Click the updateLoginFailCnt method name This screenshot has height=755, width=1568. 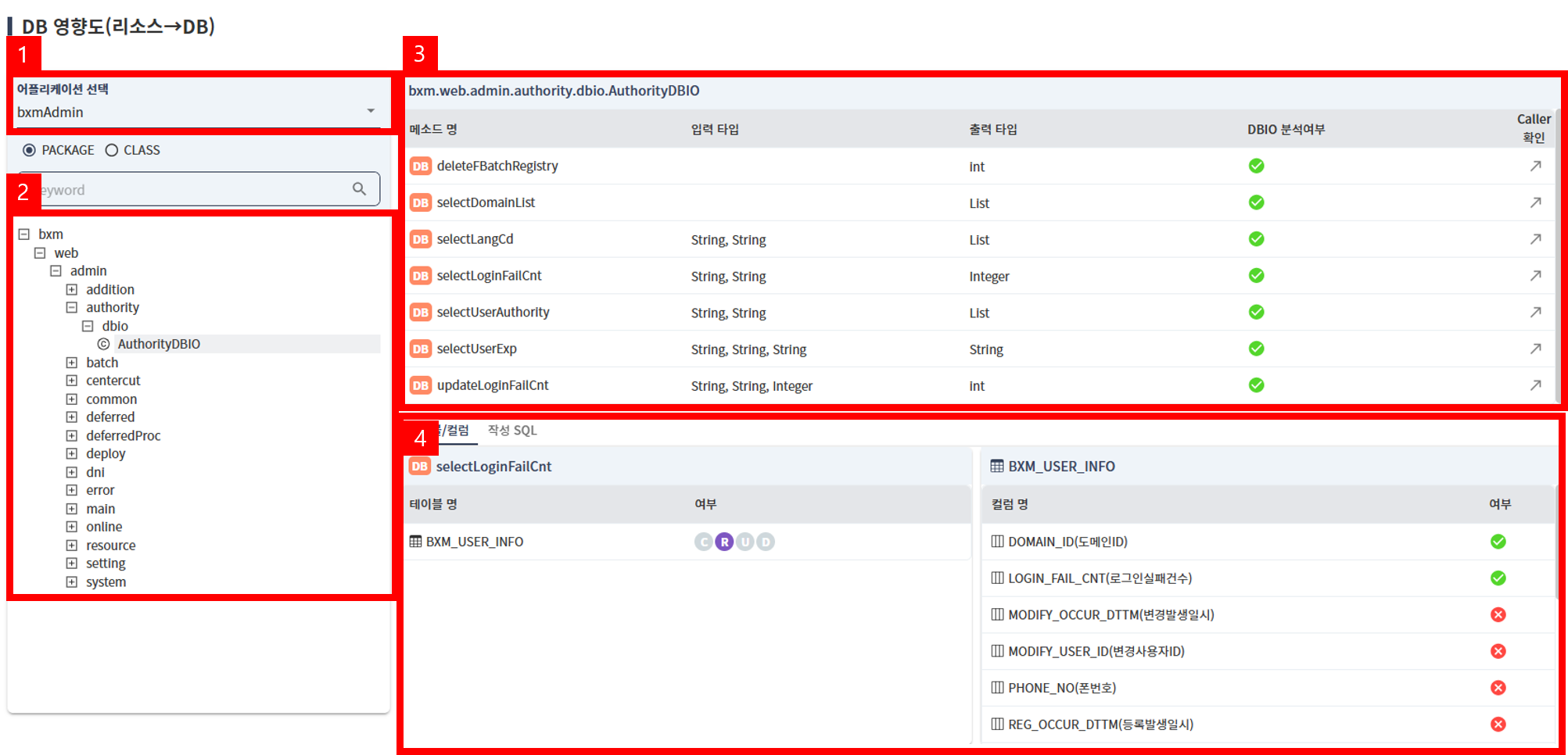click(x=493, y=385)
